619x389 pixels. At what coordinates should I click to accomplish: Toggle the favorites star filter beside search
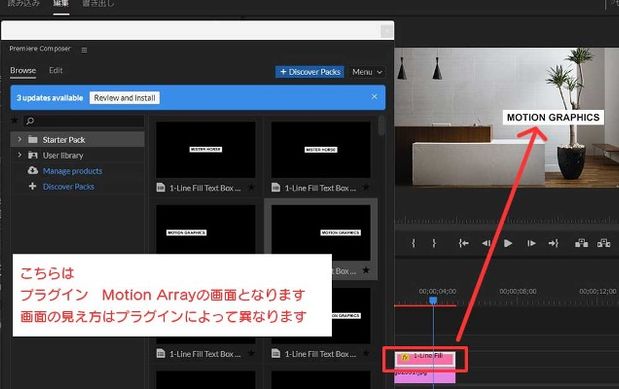tap(15, 120)
